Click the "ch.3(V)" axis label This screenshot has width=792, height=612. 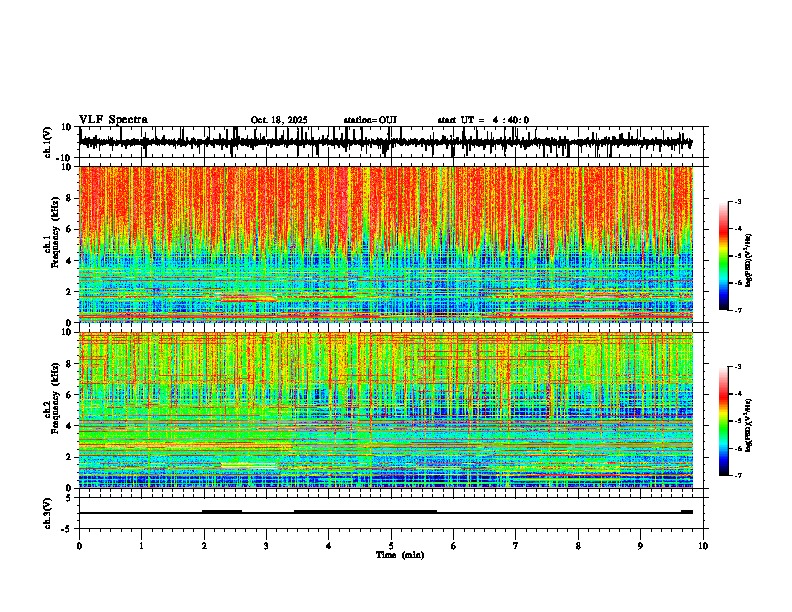tap(47, 514)
